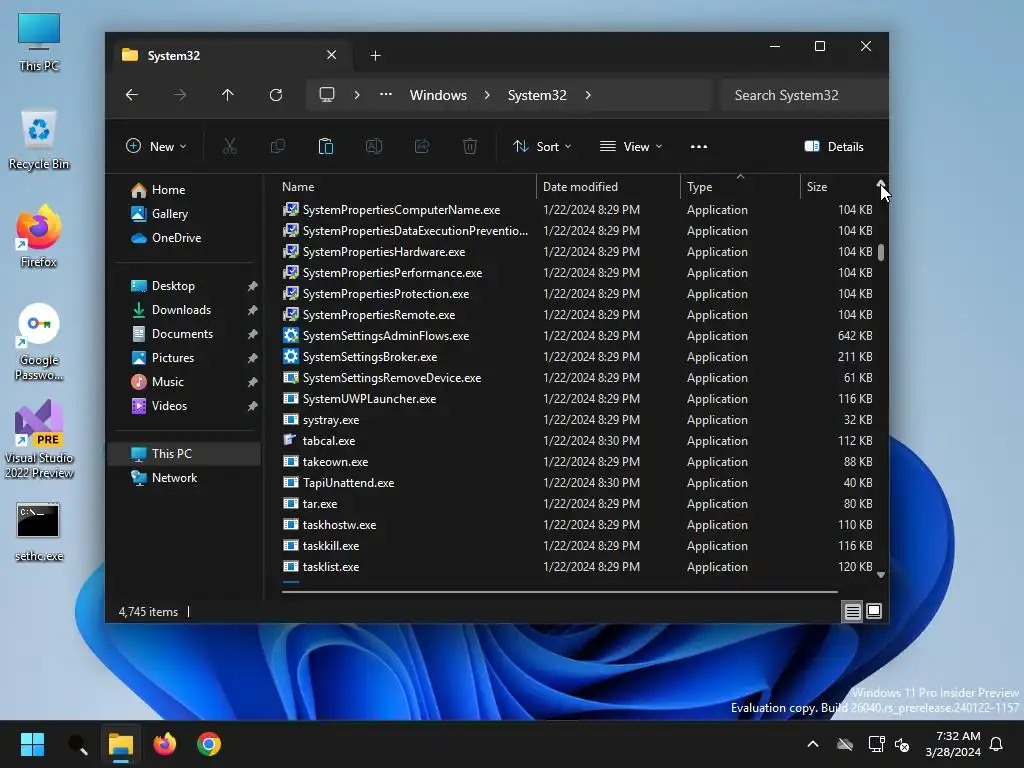The height and width of the screenshot is (768, 1024).
Task: Show hidden breadcrumb folders via ellipsis
Action: [386, 95]
